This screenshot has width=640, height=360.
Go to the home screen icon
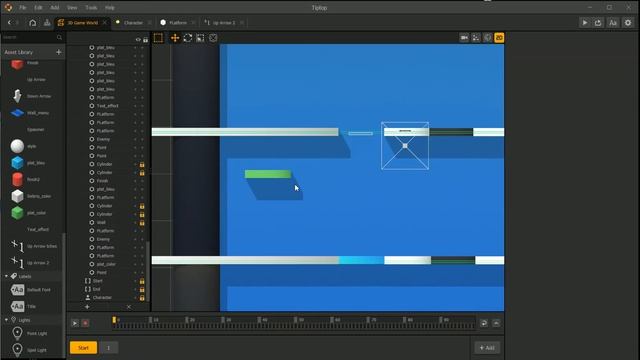[33, 23]
